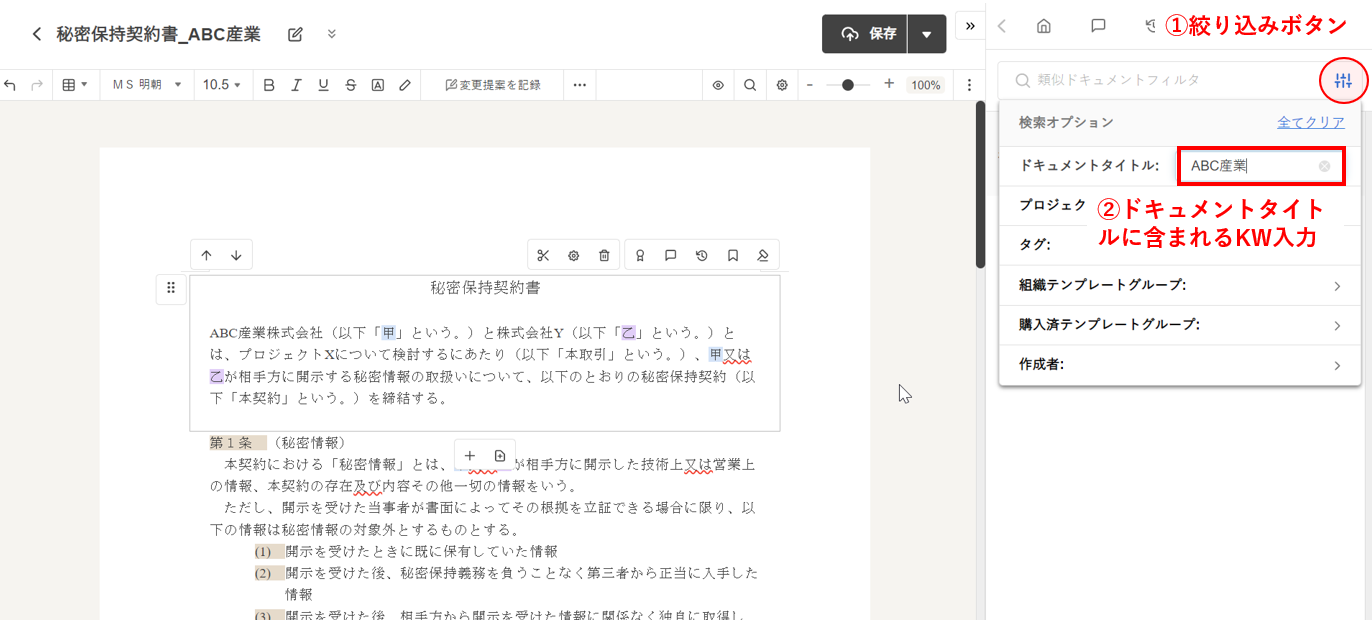The image size is (1372, 622).
Task: Open the MS 明朝 font dropdown
Action: click(146, 85)
